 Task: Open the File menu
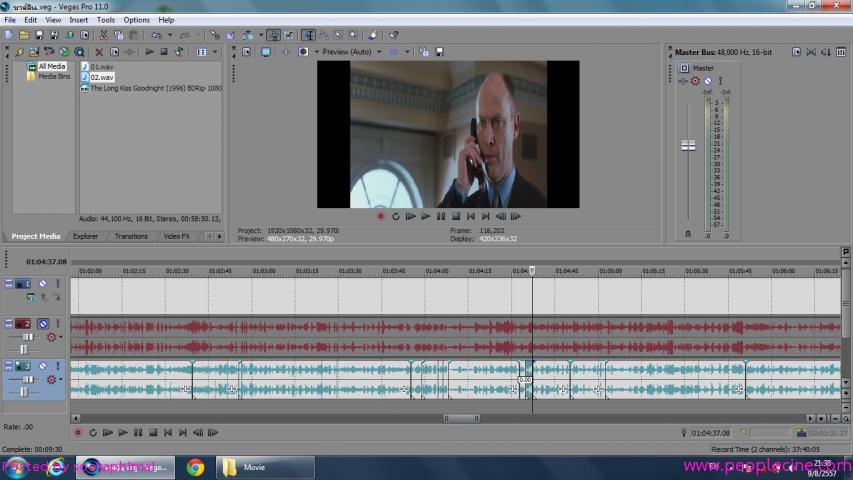[x=10, y=20]
